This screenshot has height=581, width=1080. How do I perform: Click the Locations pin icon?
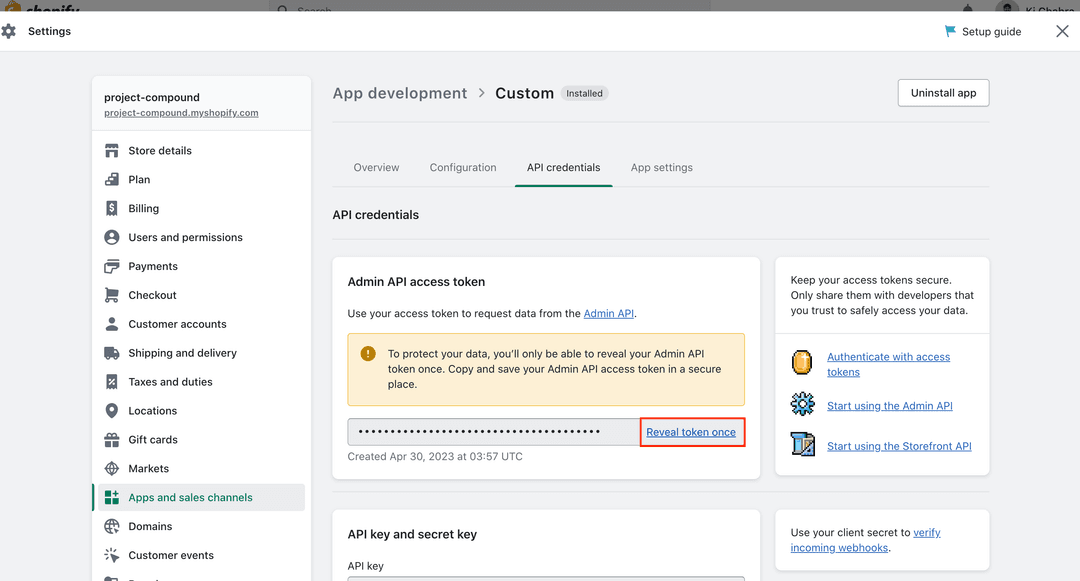pos(112,411)
